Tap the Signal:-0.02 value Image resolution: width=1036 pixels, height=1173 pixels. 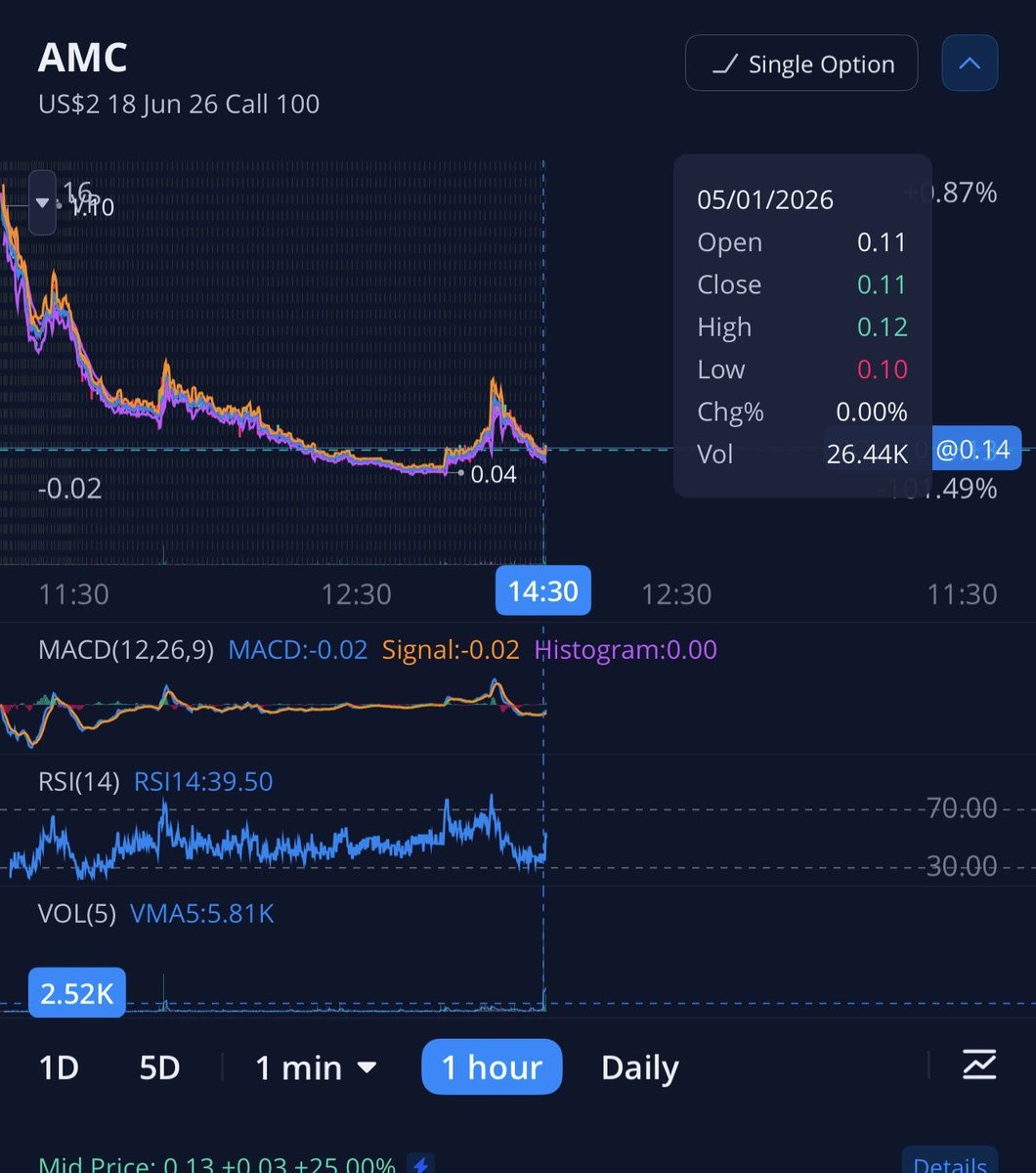[x=451, y=650]
